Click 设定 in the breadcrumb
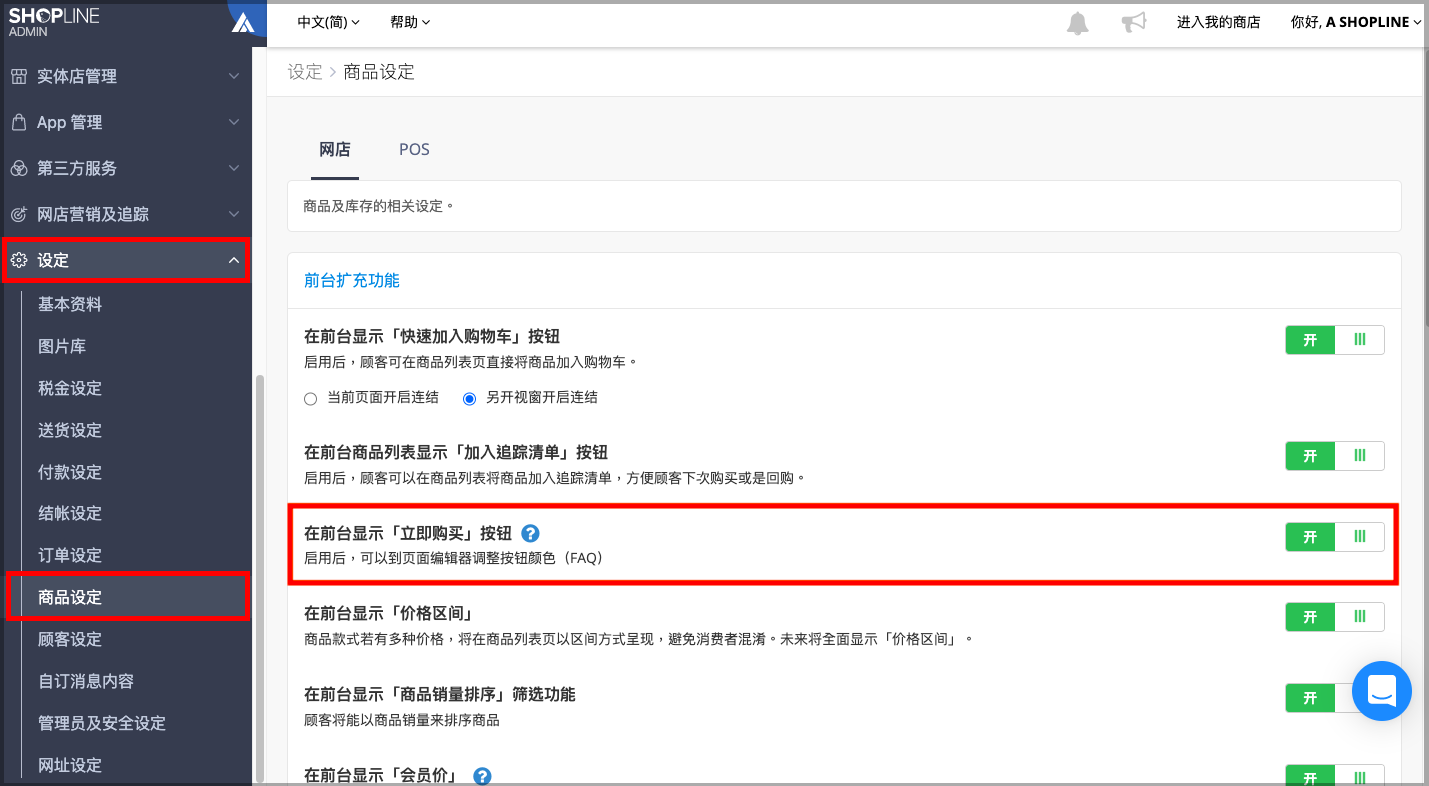The image size is (1429, 786). point(305,72)
